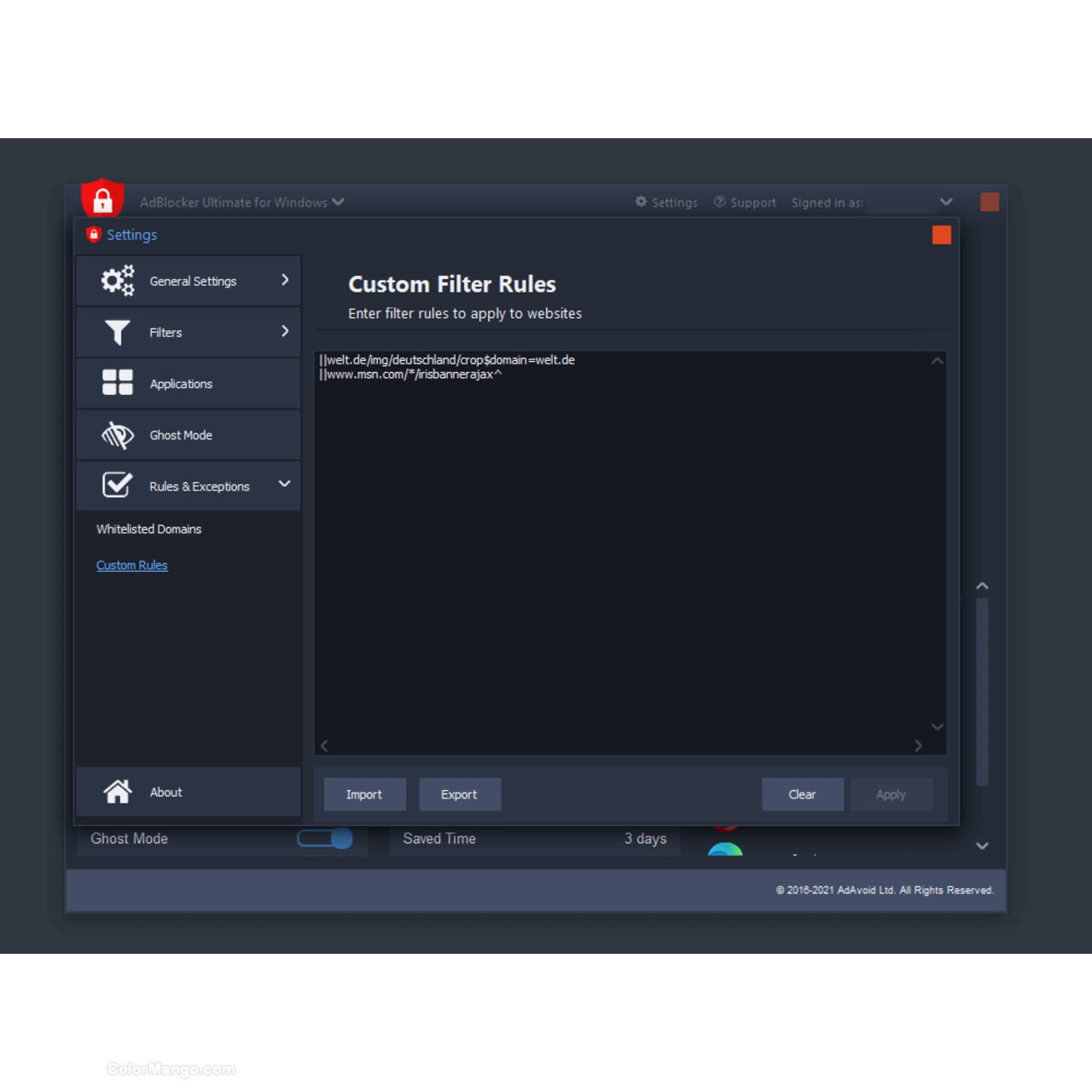This screenshot has width=1092, height=1092.
Task: Click the rules box scroll-right arrow
Action: tap(918, 746)
